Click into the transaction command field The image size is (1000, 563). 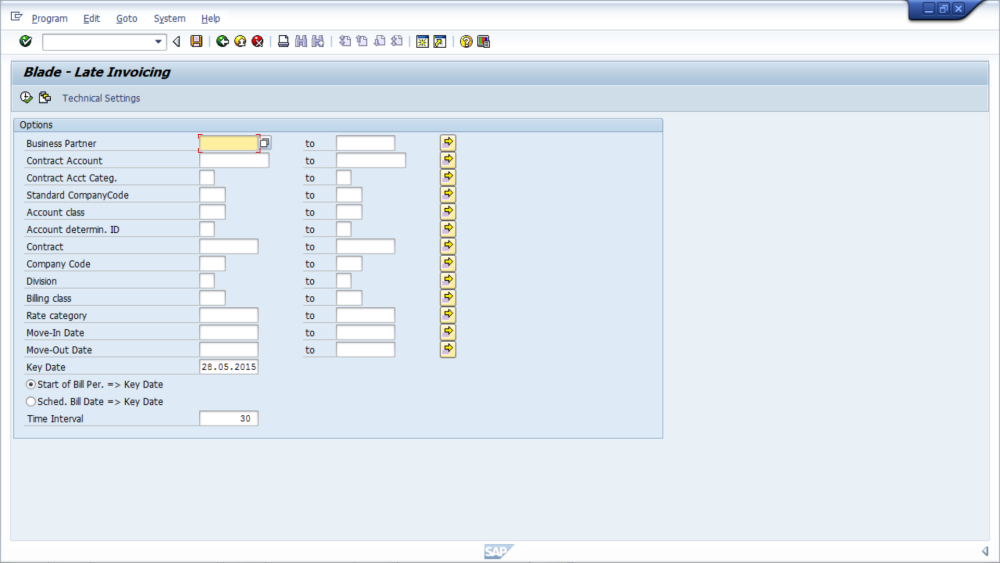click(98, 42)
